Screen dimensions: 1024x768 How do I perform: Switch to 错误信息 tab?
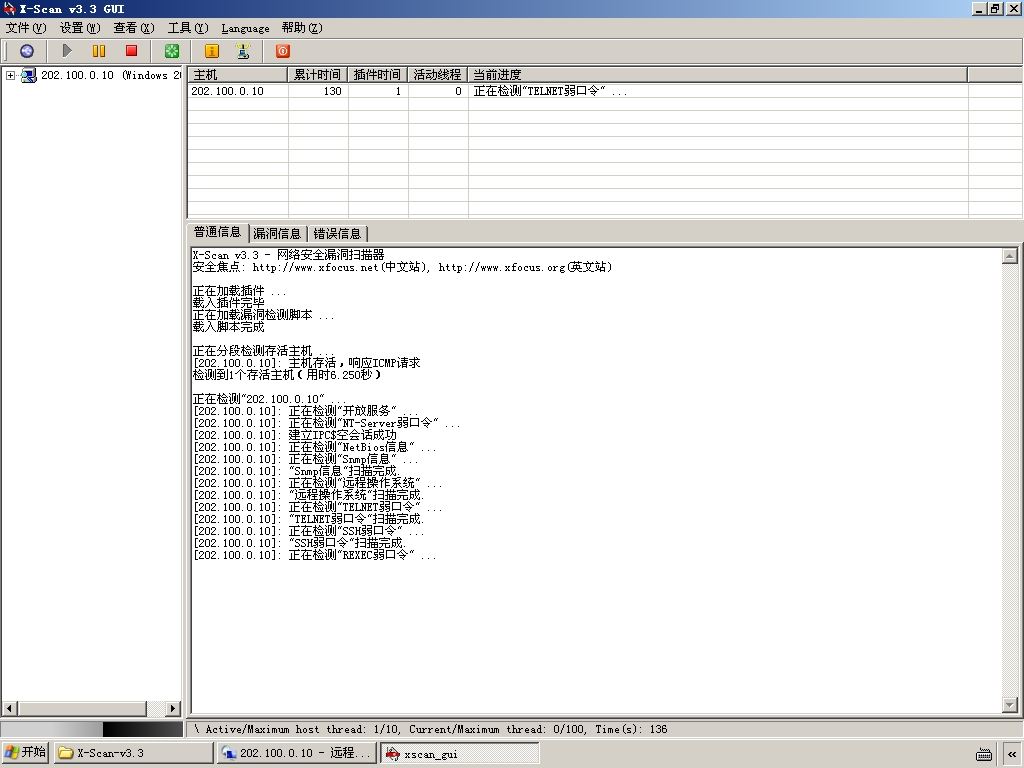coord(337,234)
